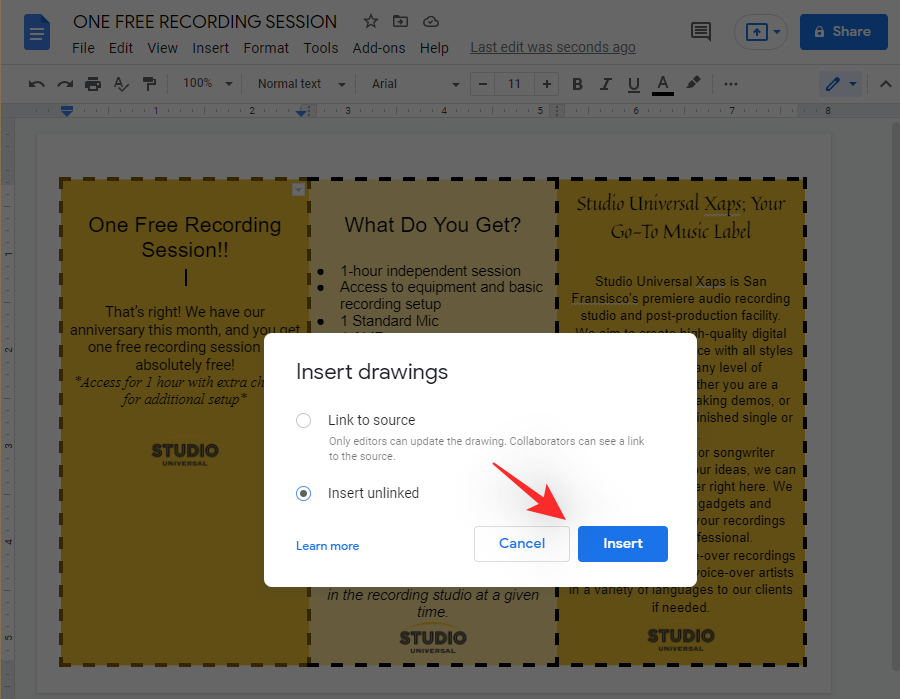900x699 pixels.
Task: Open comment history speech bubble icon
Action: coord(701,32)
